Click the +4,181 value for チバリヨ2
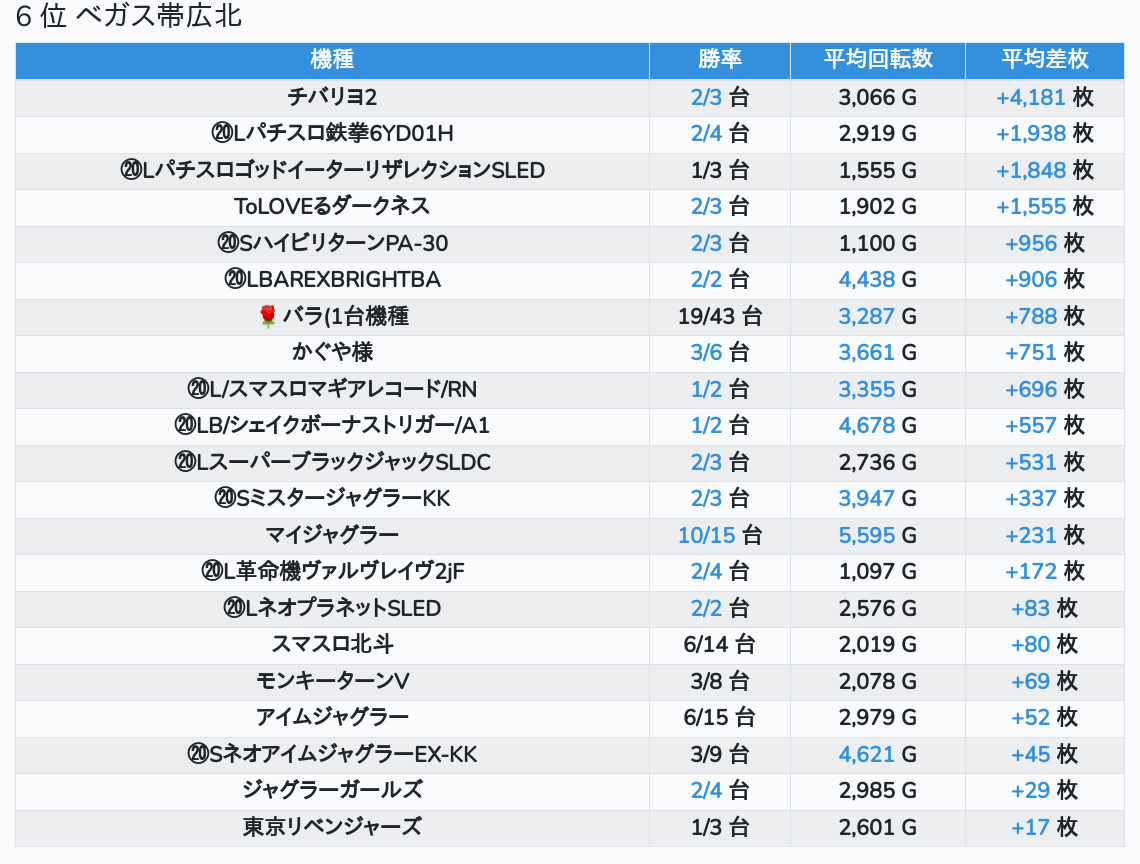1140x864 pixels. pos(1030,98)
